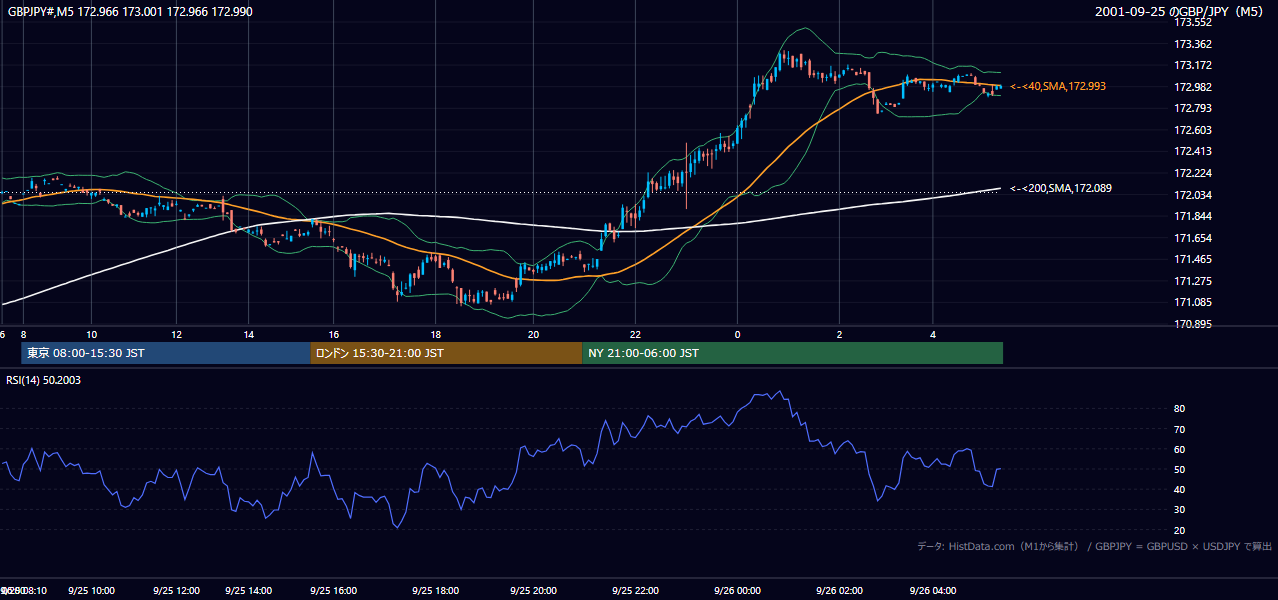Screen dimensions: 1278x600
Task: Click RSI scale level 50
Action: coord(1180,469)
